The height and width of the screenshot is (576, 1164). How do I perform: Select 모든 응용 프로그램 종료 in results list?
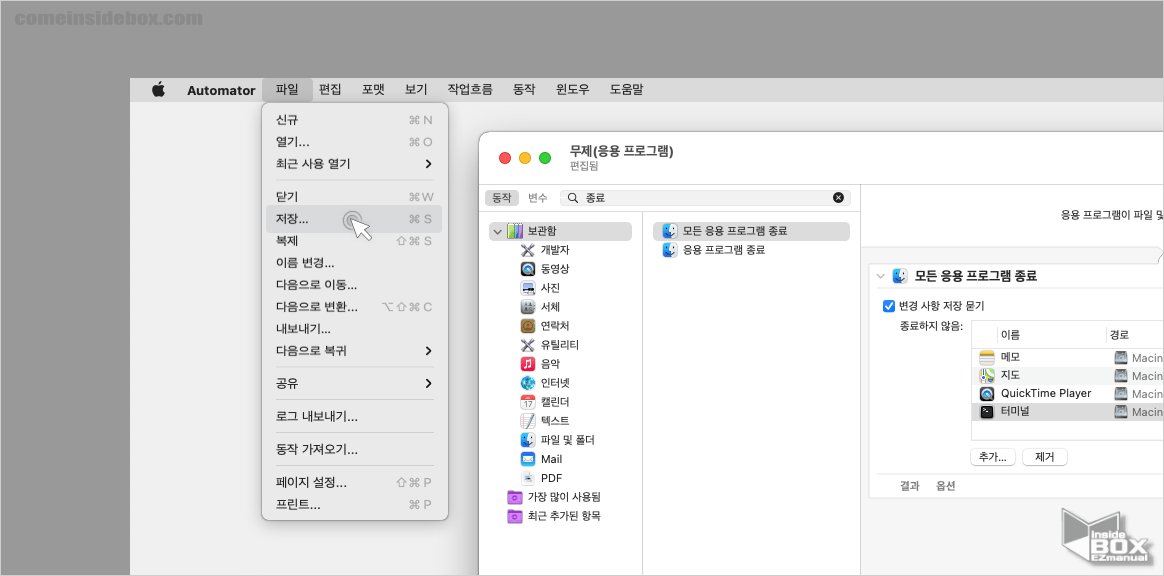click(751, 231)
